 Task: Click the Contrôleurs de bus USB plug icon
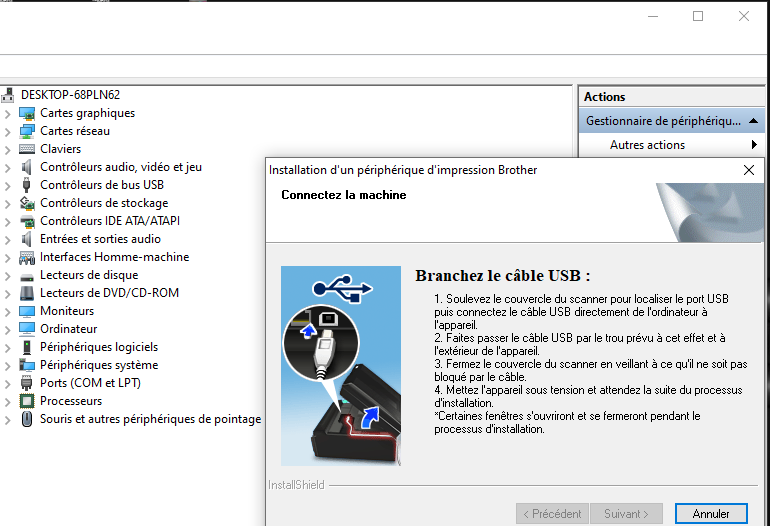point(27,185)
